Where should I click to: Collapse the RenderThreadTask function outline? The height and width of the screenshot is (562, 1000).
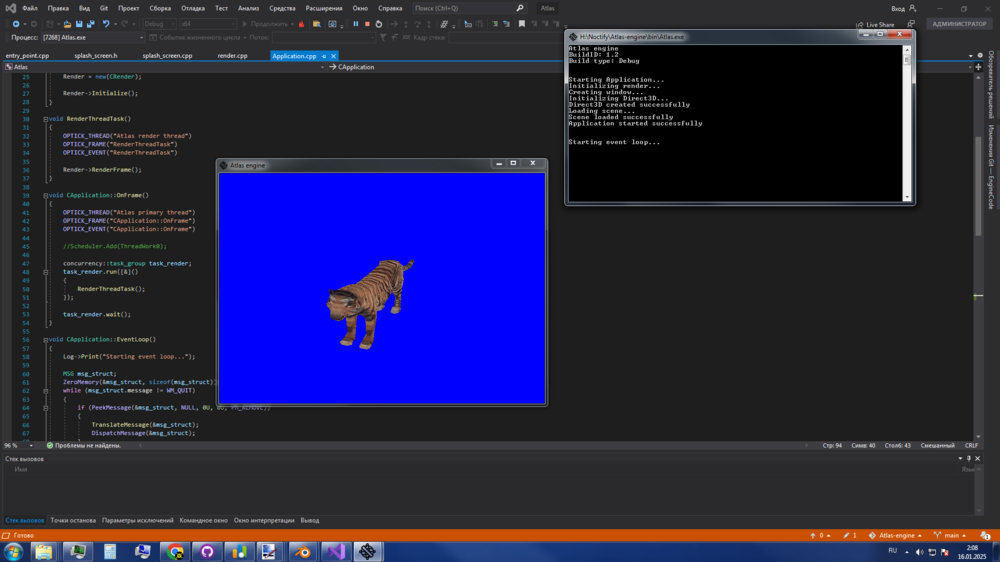click(46, 119)
